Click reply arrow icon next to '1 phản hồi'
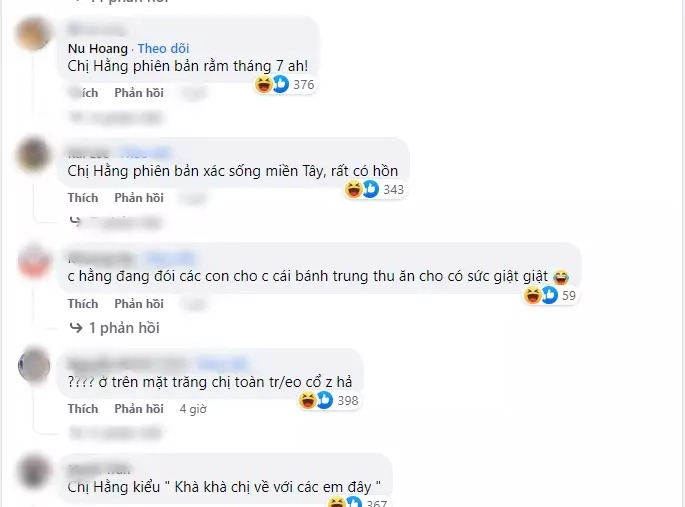Image resolution: width=685 pixels, height=507 pixels. (76, 328)
